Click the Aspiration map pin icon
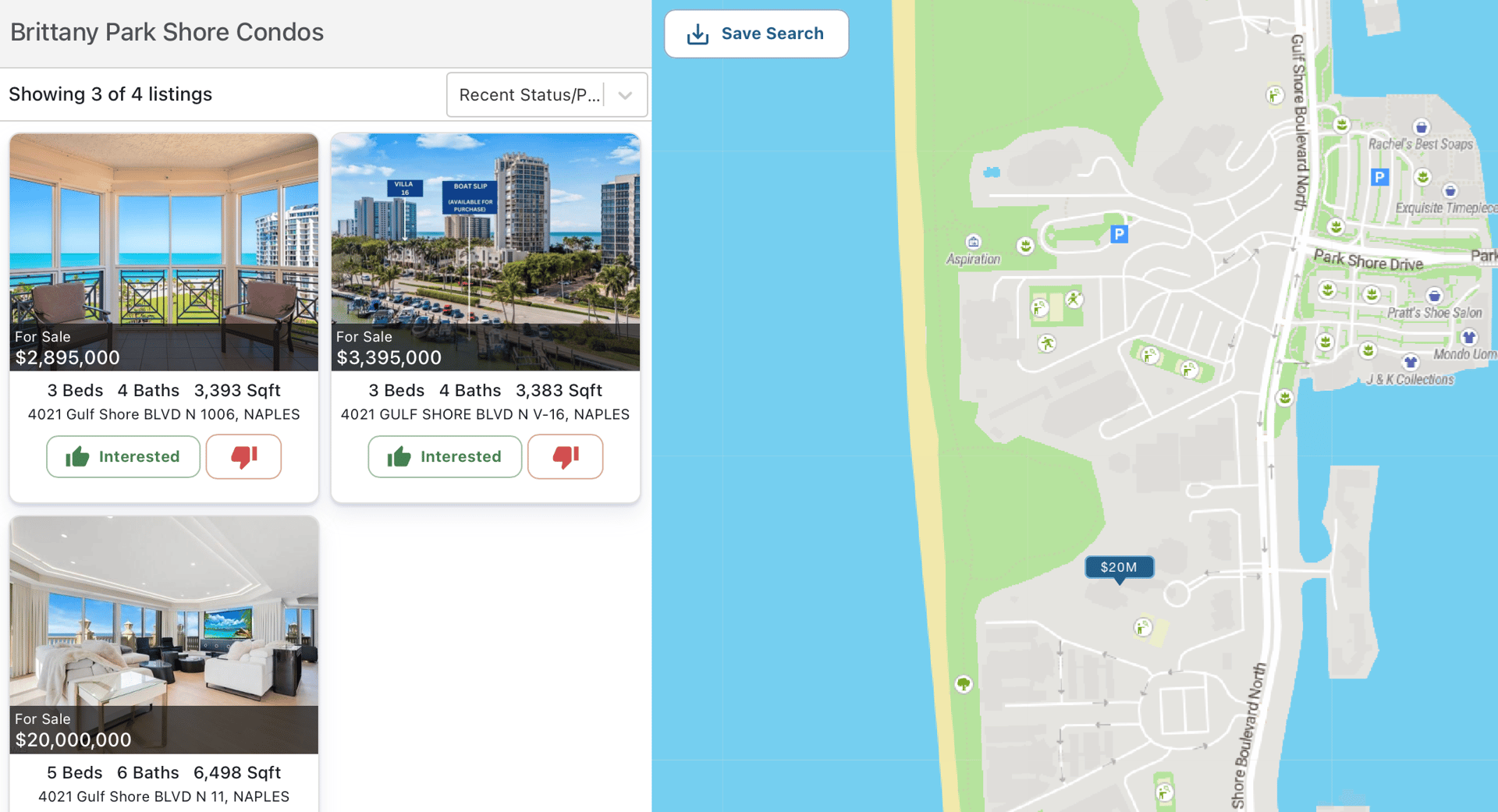1498x812 pixels. 973,242
